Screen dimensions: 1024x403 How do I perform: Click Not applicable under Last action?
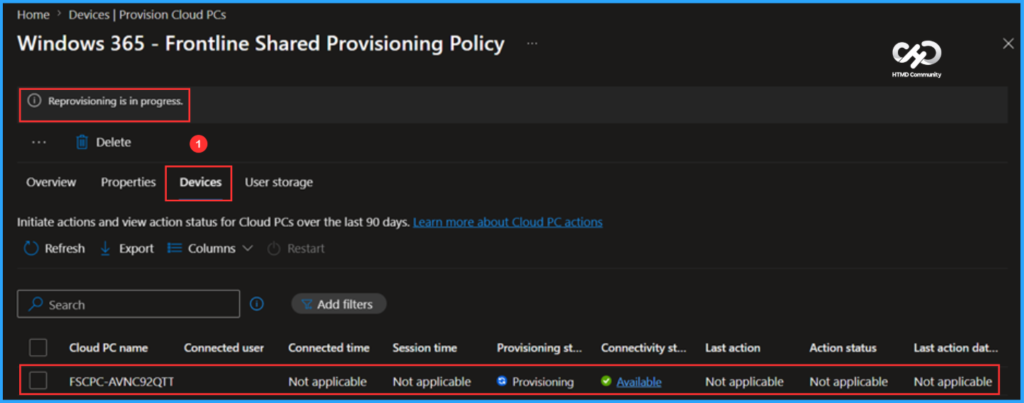point(744,382)
